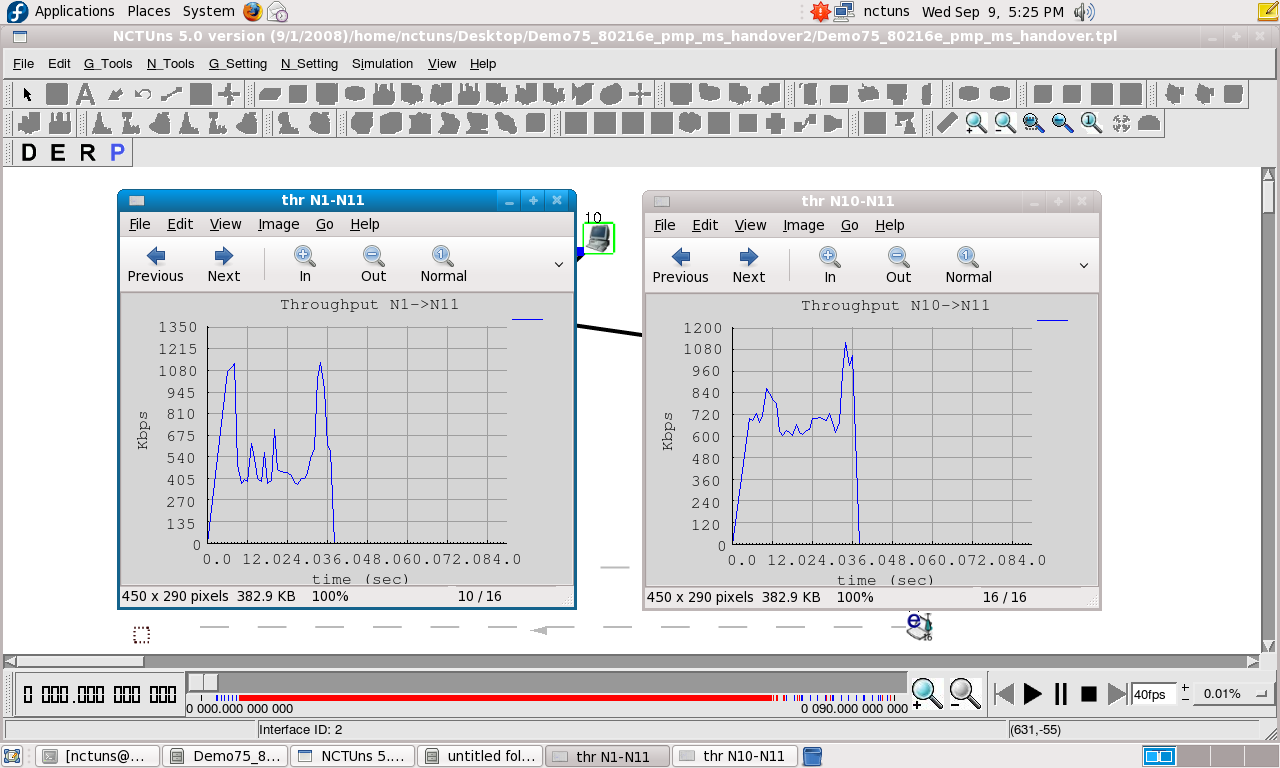Pause the simulation playback
Screen dimensions: 1280x768
point(1061,693)
